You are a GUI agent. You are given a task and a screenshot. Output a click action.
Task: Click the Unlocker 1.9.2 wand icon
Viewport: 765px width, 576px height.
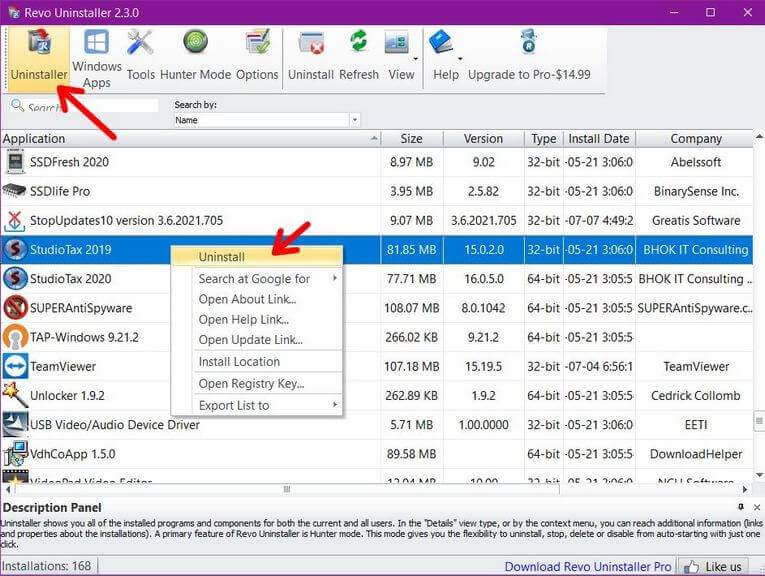coord(15,396)
